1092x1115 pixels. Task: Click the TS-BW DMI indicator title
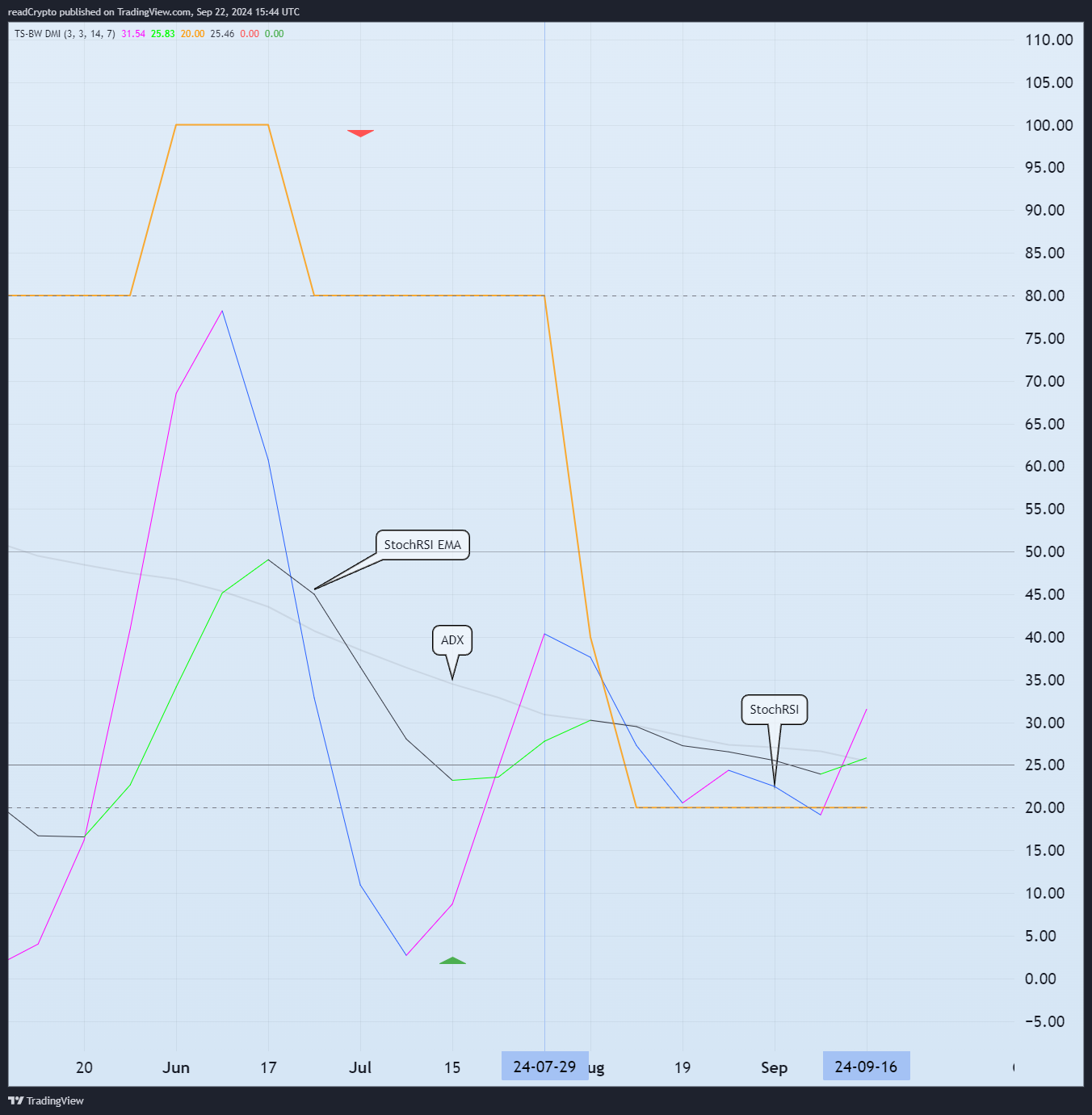(x=65, y=34)
